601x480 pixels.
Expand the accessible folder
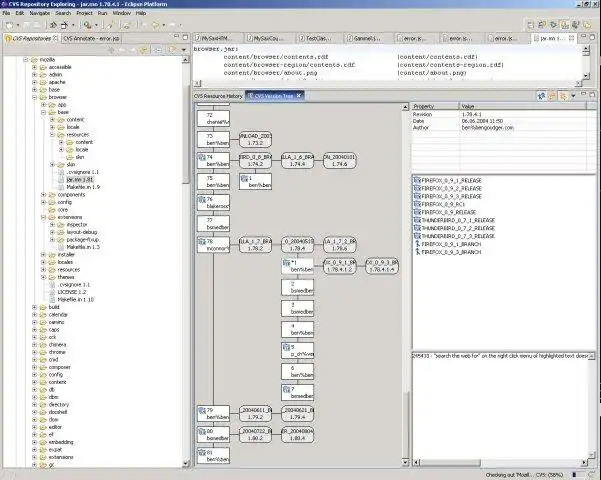(x=34, y=67)
